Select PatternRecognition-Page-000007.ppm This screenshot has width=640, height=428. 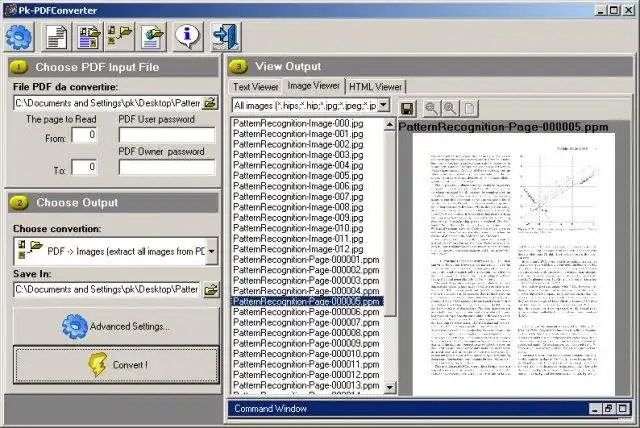tap(306, 323)
